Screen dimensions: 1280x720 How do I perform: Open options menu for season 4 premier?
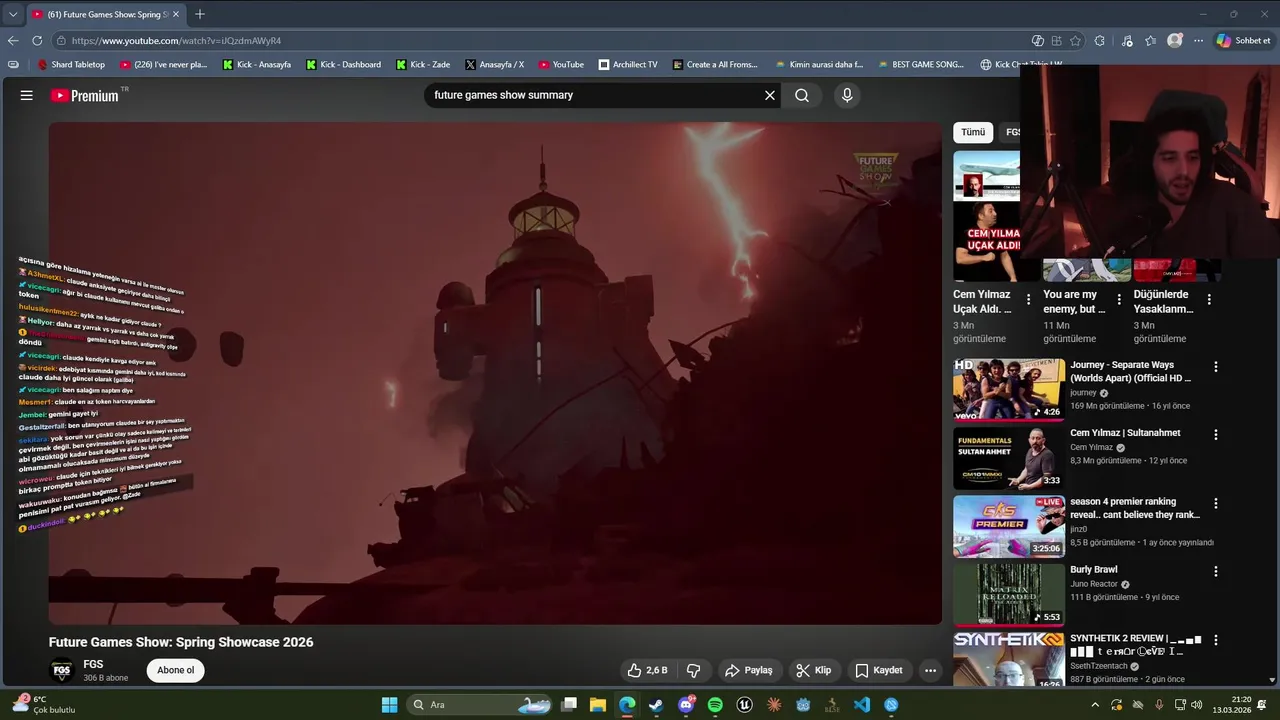tap(1216, 503)
